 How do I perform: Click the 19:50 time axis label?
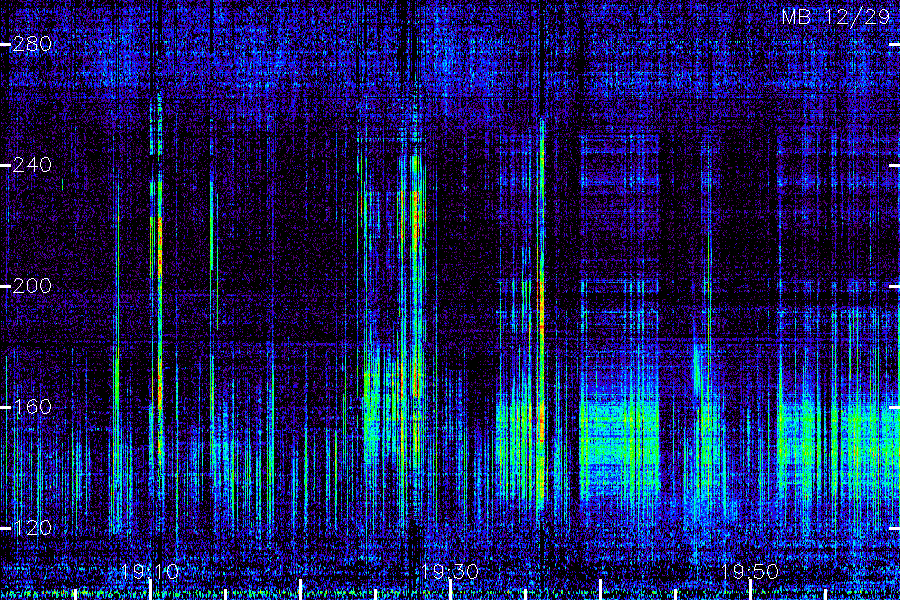pos(750,572)
